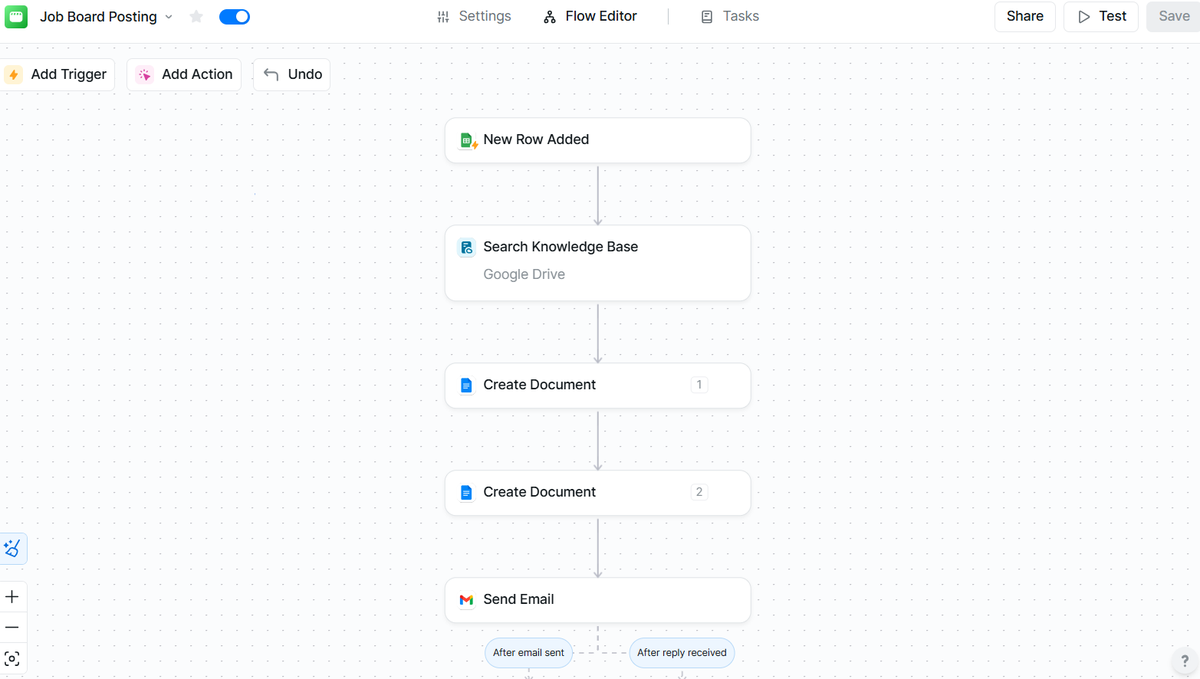Open the help question mark

[1185, 661]
